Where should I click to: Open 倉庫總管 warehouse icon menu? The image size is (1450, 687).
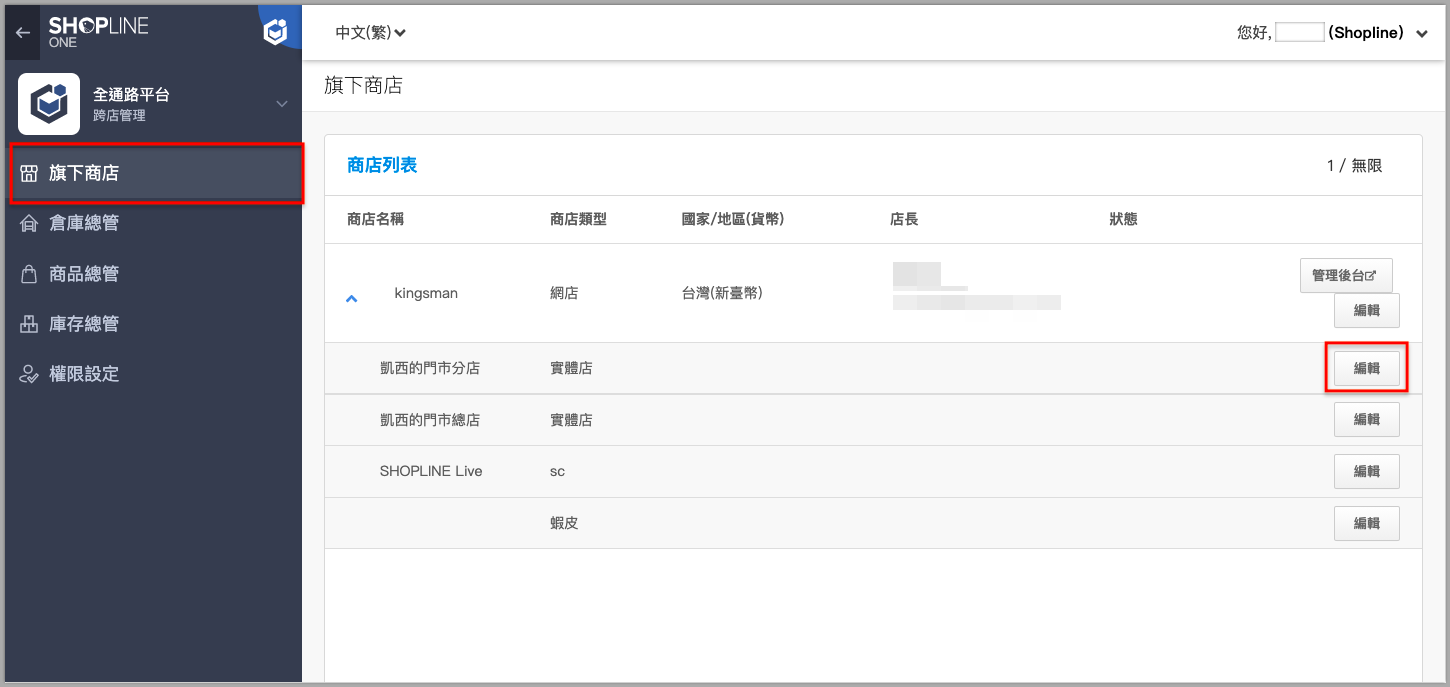[28, 223]
